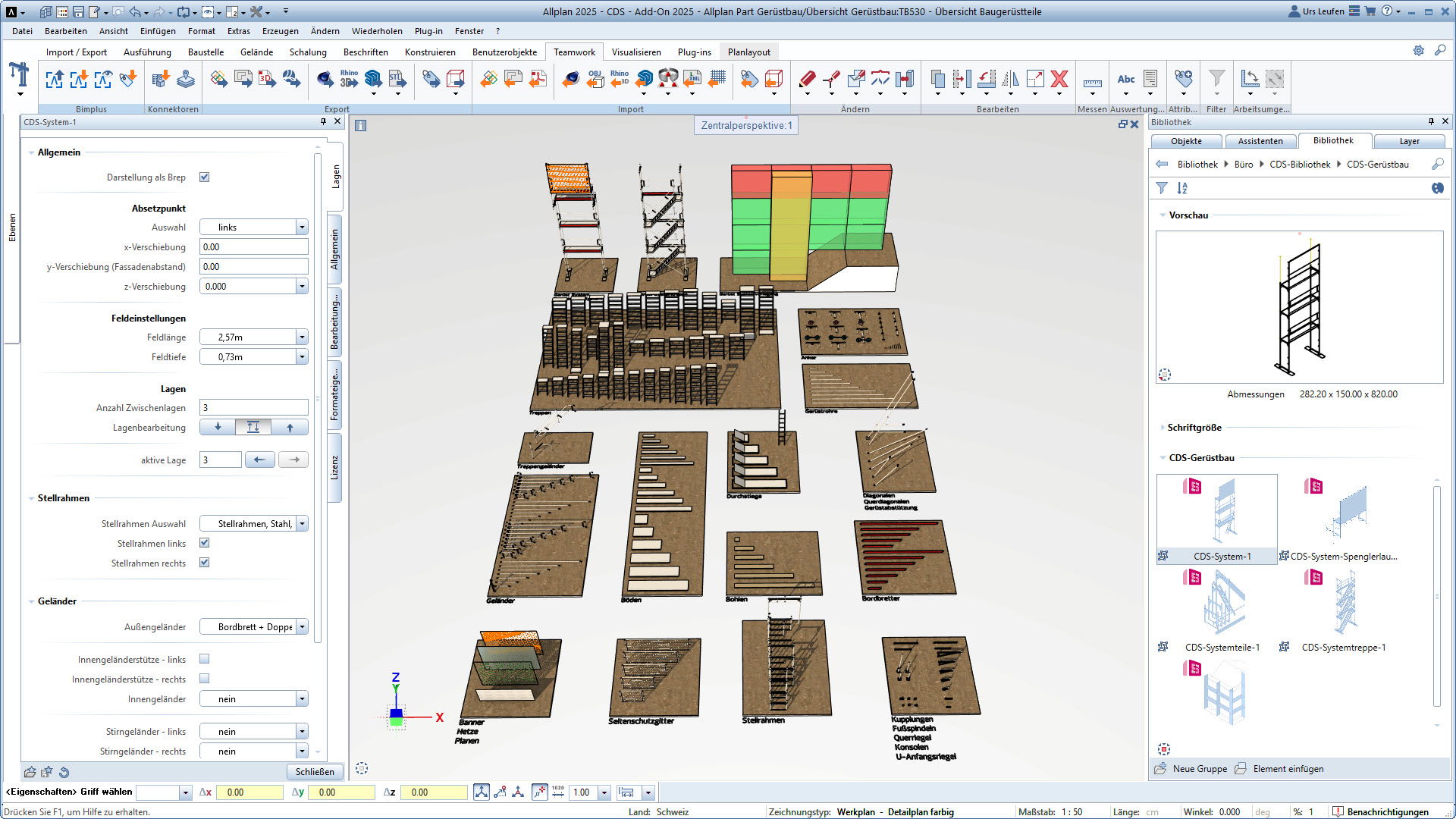1456x819 pixels.
Task: Click the shopping cart icon in title bar
Action: pos(1370,11)
